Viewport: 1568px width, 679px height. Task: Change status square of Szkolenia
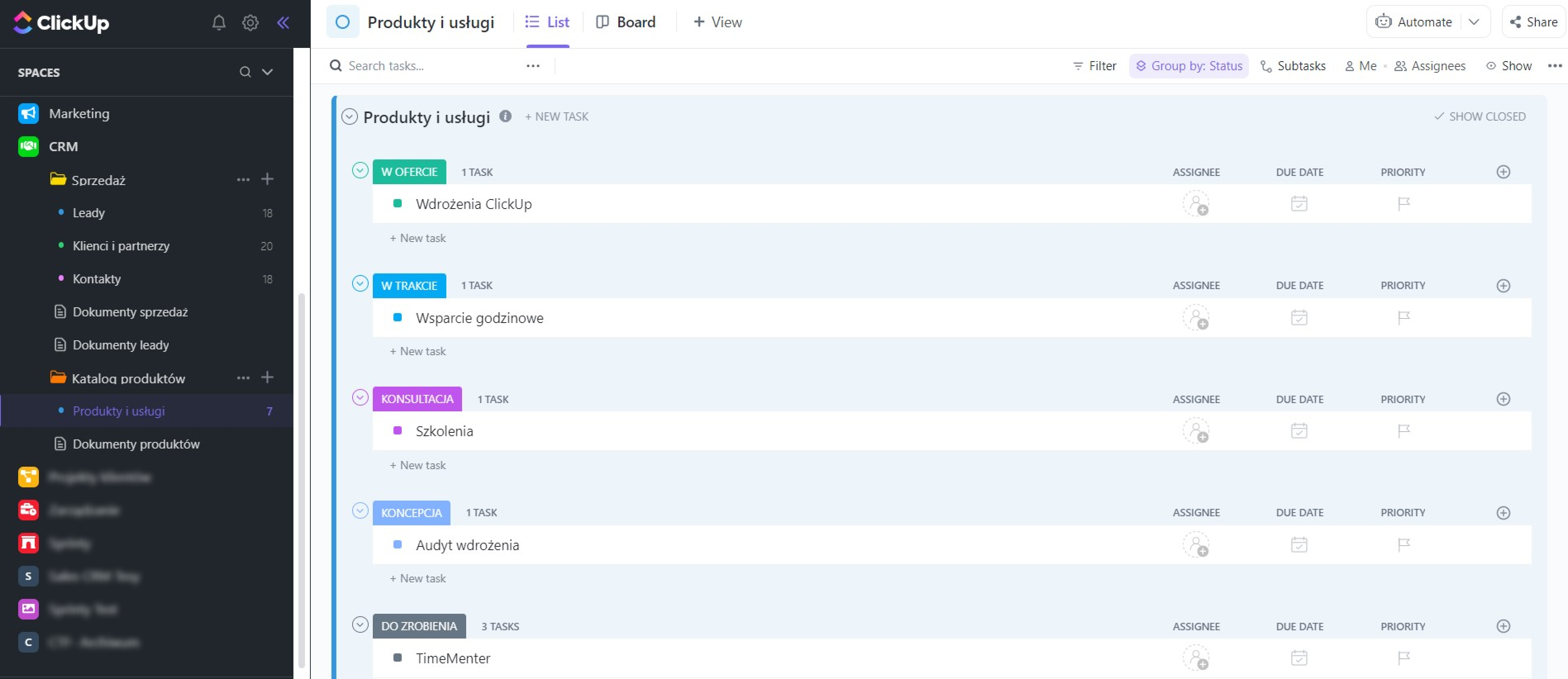coord(398,430)
